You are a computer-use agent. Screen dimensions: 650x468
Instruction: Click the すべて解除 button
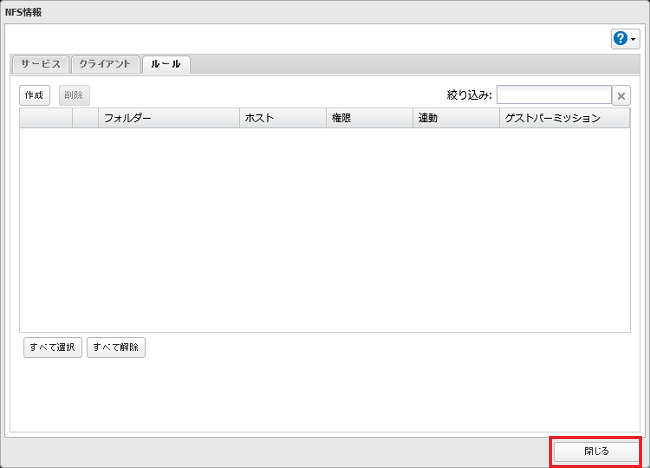116,347
